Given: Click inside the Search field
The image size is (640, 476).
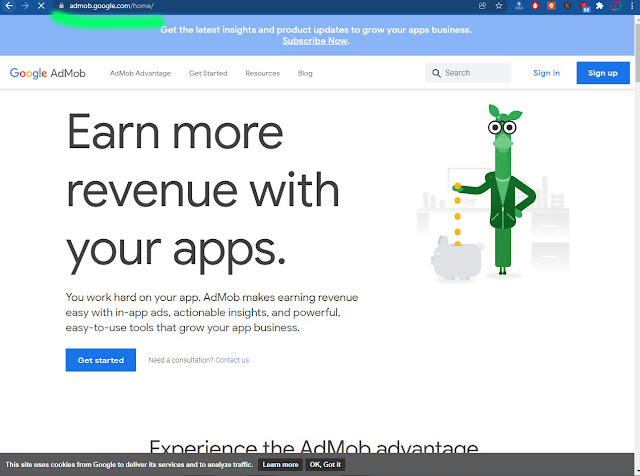Looking at the screenshot, I should tap(468, 73).
